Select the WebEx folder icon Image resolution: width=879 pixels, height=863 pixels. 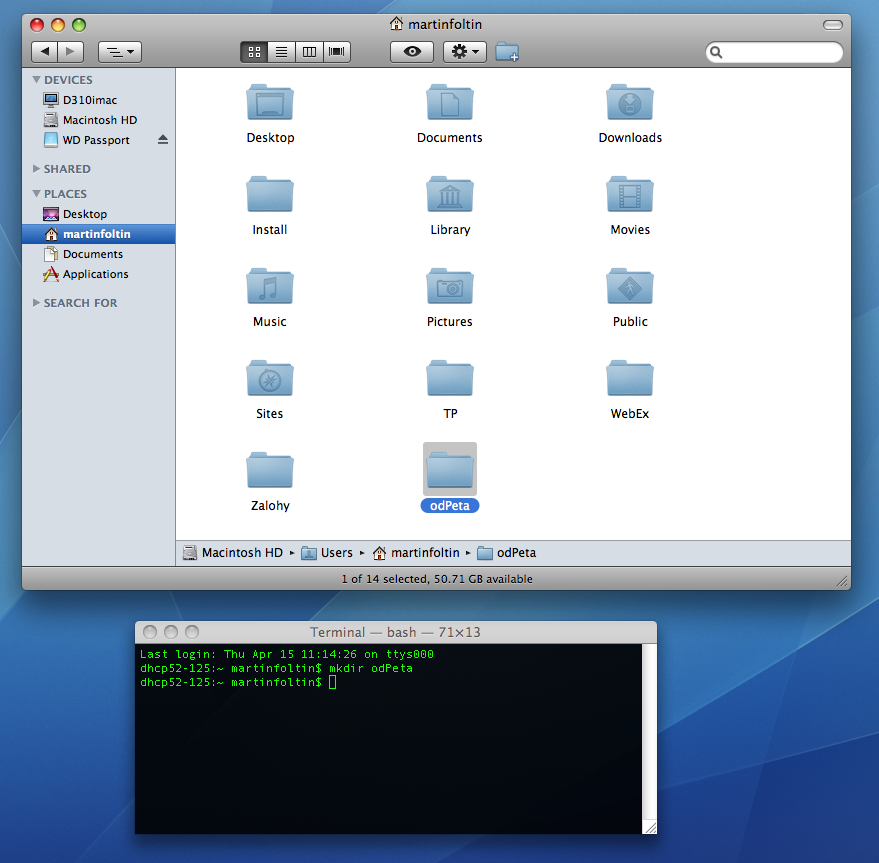[x=630, y=379]
